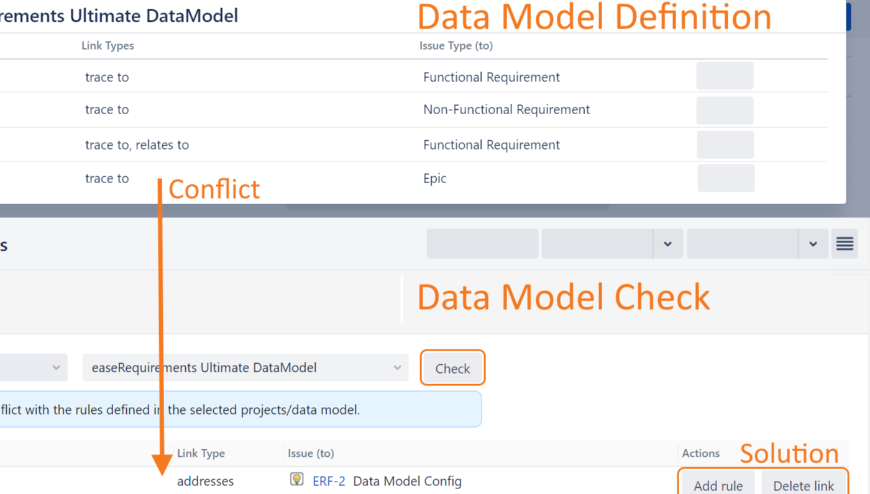Click the Actions column header
Image resolution: width=870 pixels, height=494 pixels.
coord(700,454)
